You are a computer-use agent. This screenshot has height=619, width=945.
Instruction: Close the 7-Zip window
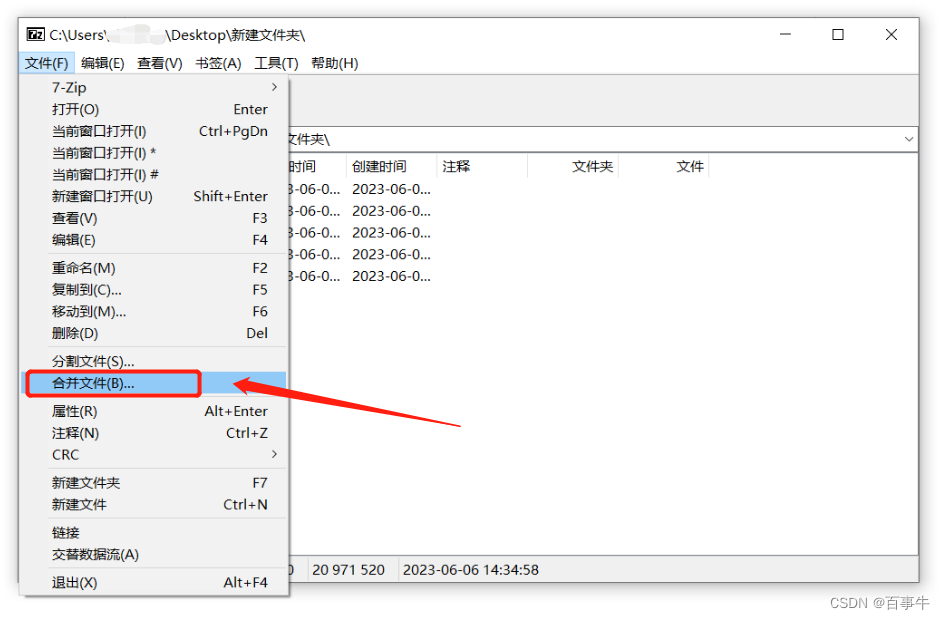[891, 34]
